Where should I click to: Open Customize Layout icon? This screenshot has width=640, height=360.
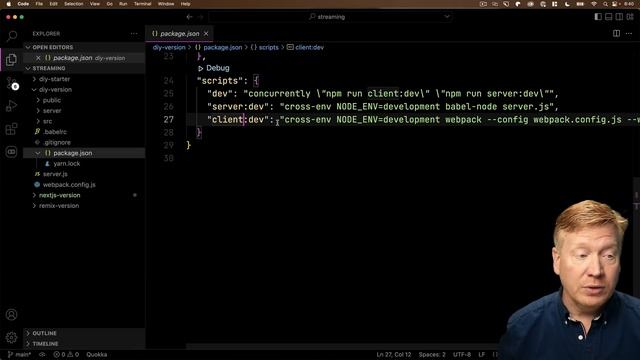[630, 17]
